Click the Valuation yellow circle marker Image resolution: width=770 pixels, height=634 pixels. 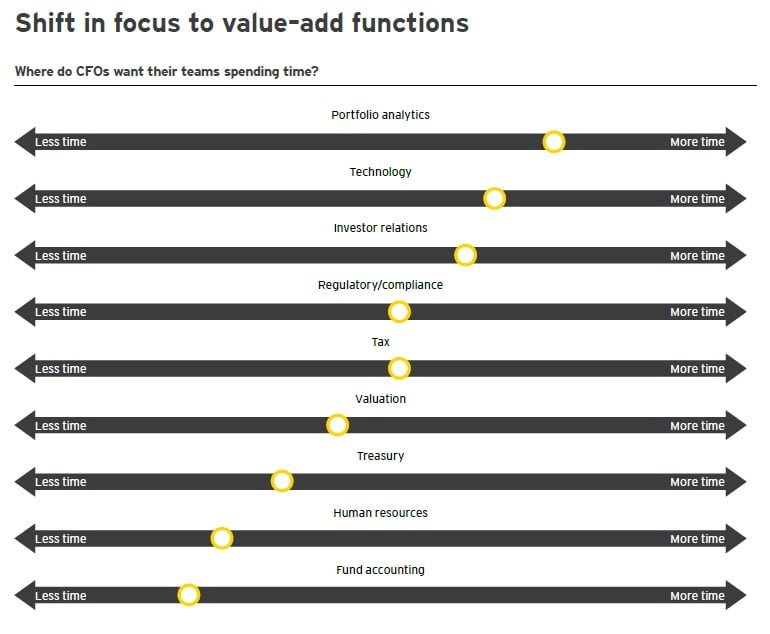[x=338, y=425]
